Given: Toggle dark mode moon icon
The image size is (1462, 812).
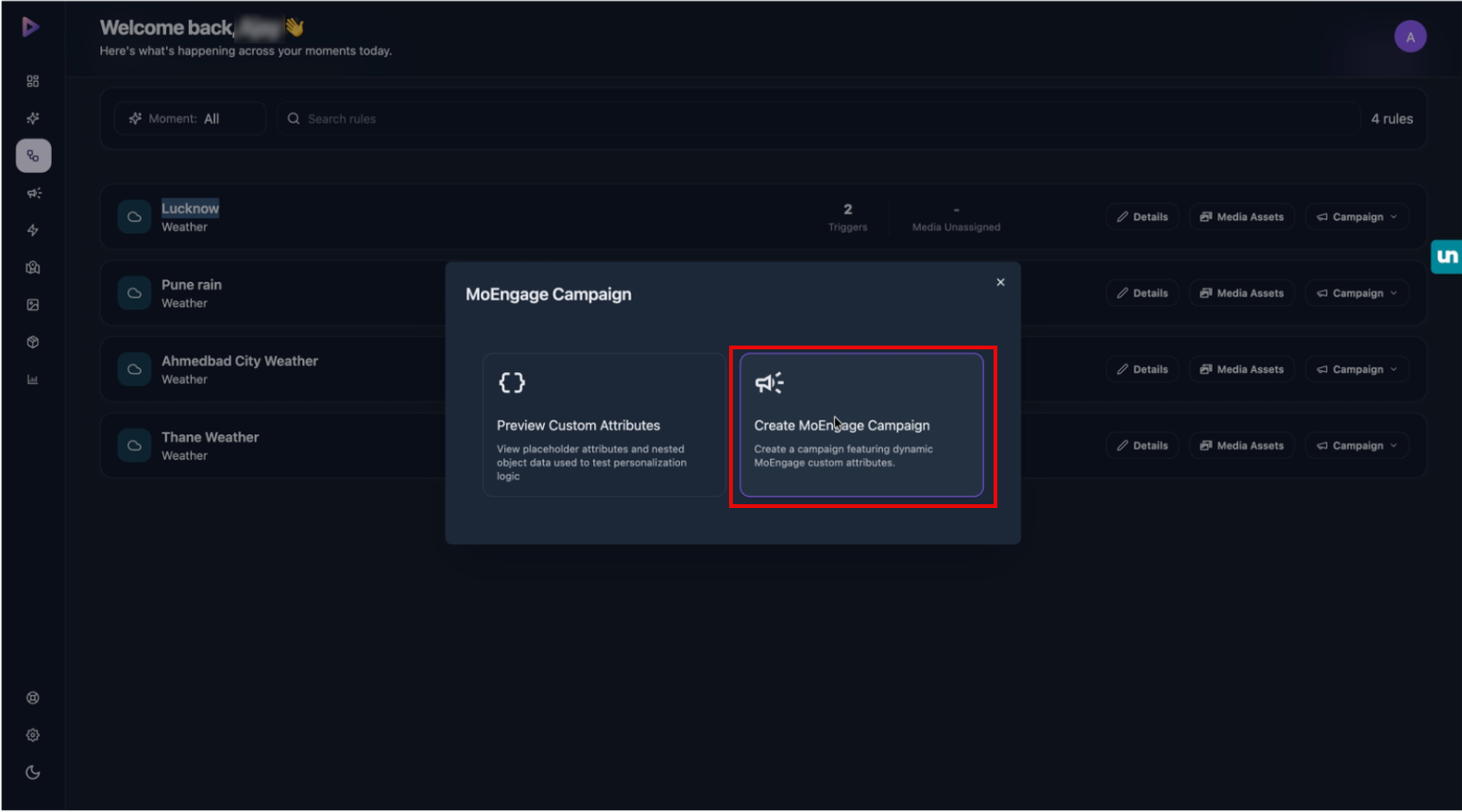Looking at the screenshot, I should [x=33, y=772].
